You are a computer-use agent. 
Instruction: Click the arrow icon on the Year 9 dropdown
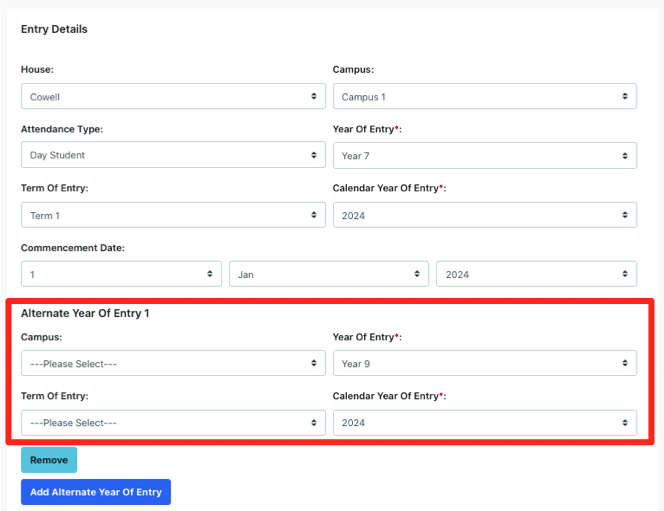tap(625, 363)
